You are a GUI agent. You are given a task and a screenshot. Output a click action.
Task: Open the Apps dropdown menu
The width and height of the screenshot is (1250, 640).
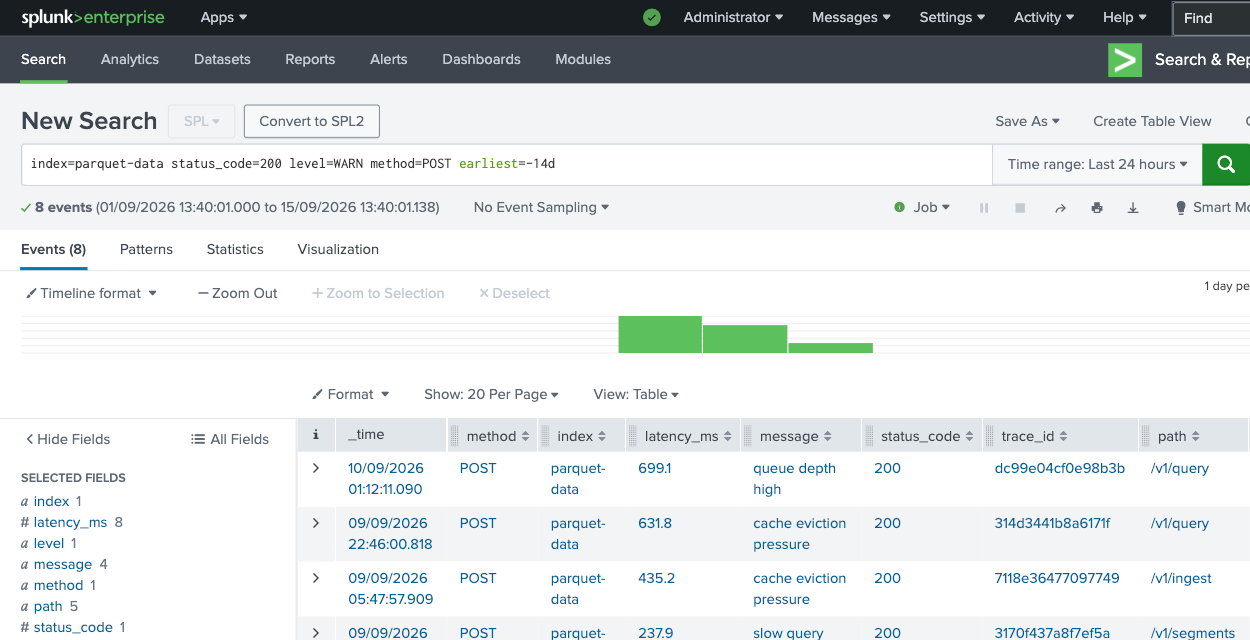click(x=224, y=17)
